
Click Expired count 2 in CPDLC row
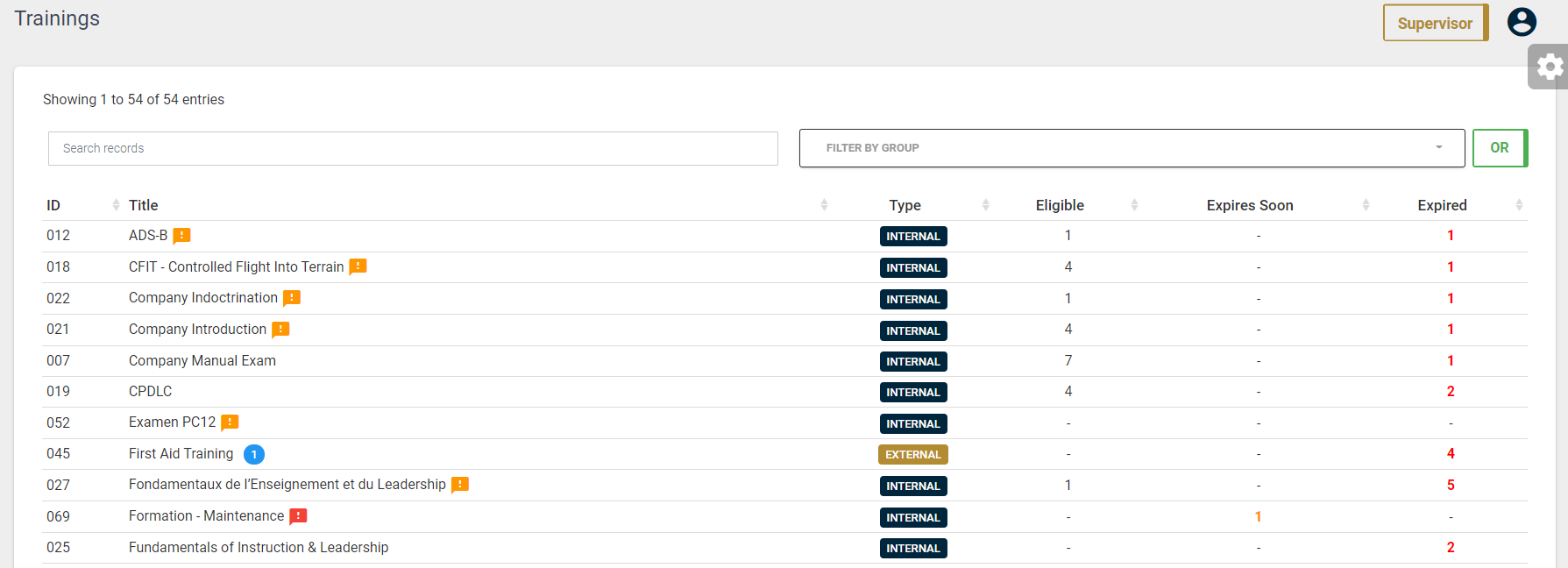[1451, 392]
